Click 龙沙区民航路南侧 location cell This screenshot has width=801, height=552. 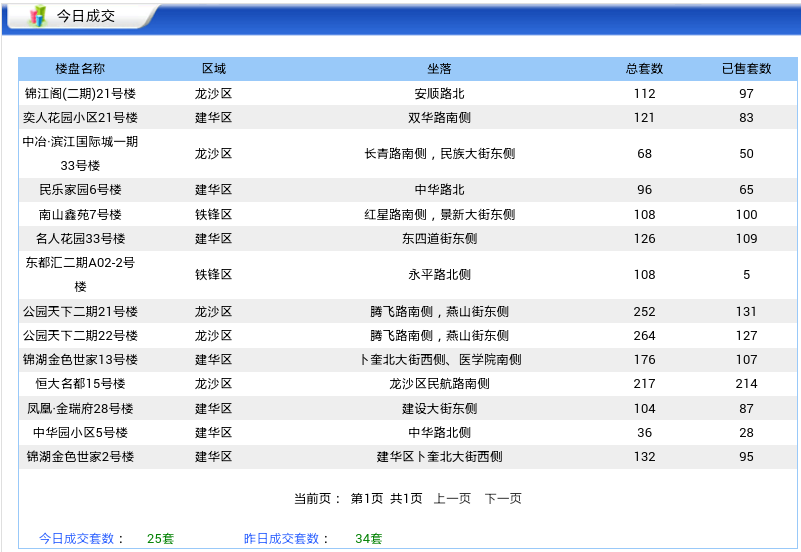[439, 383]
